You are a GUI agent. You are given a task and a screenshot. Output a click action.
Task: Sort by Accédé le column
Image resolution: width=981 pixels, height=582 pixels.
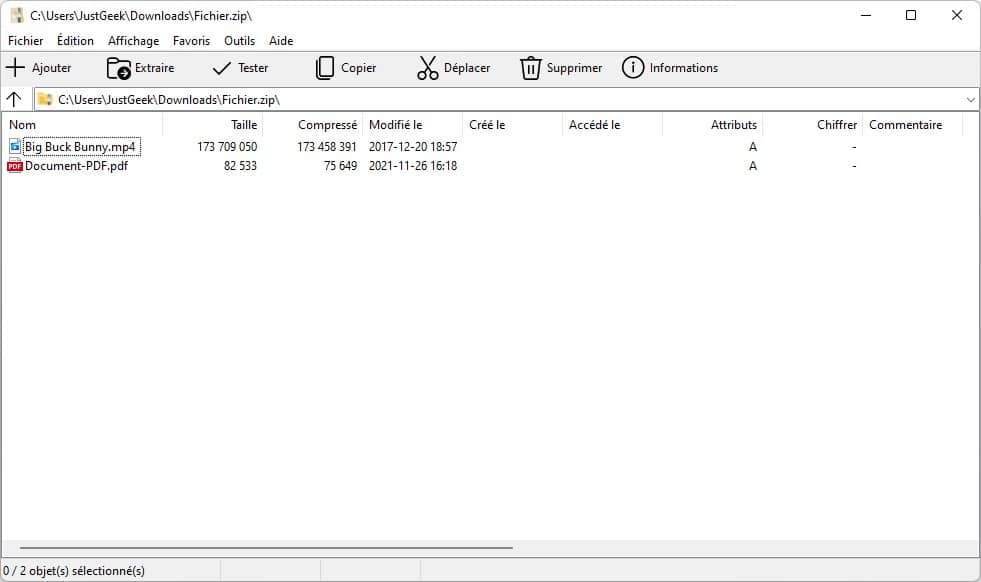point(613,125)
